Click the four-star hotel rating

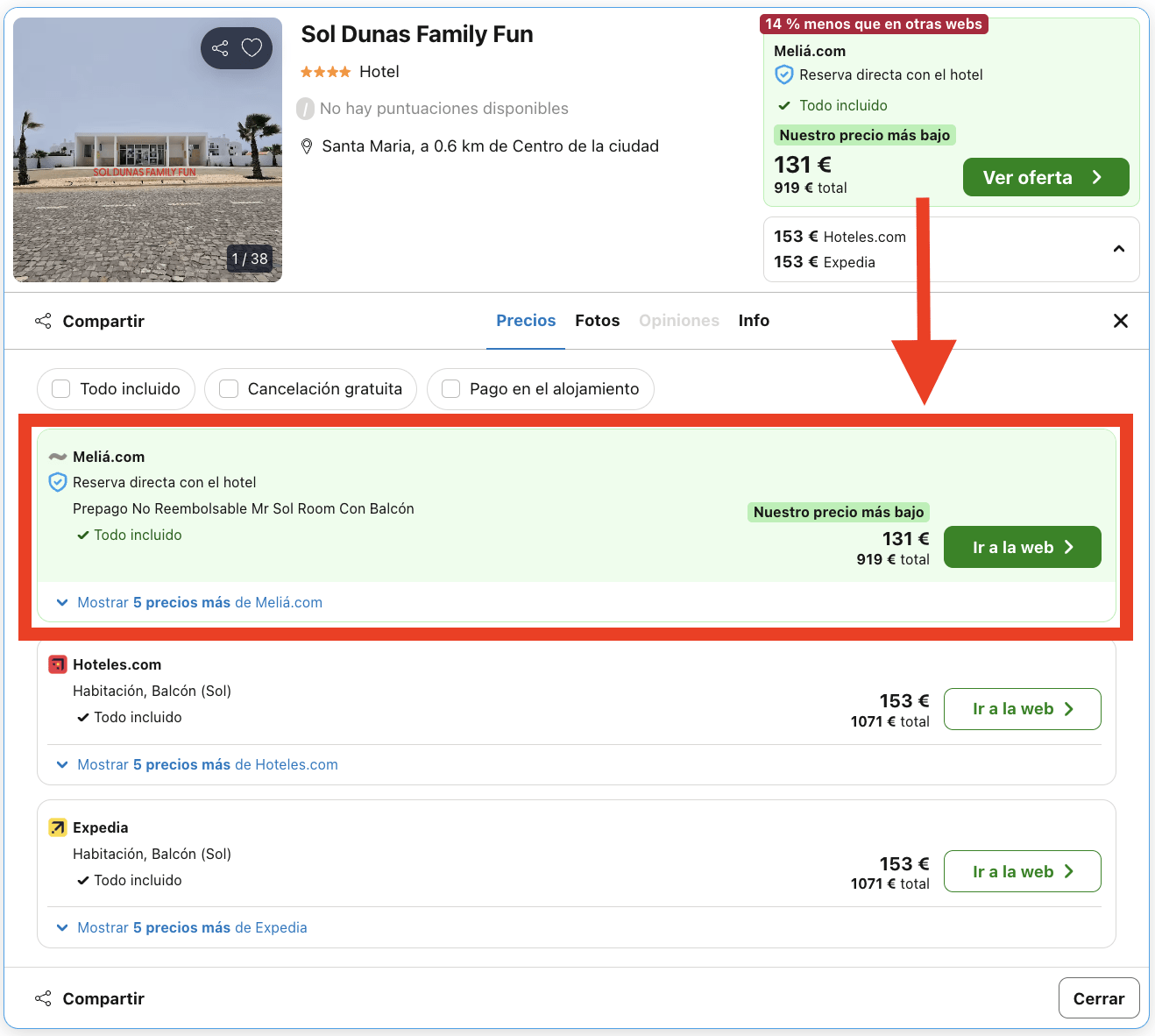click(x=326, y=72)
